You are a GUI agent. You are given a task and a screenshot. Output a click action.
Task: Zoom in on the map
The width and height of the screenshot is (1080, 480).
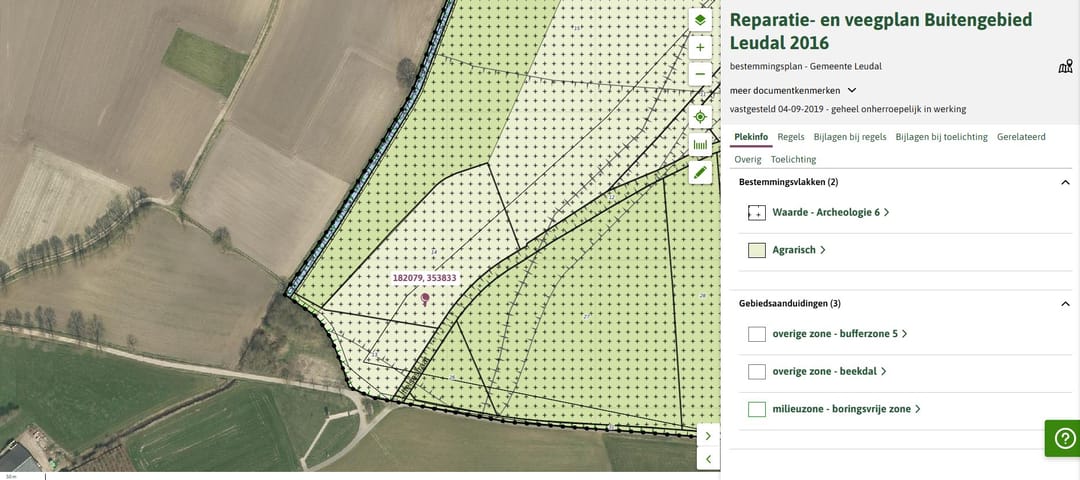pos(700,47)
